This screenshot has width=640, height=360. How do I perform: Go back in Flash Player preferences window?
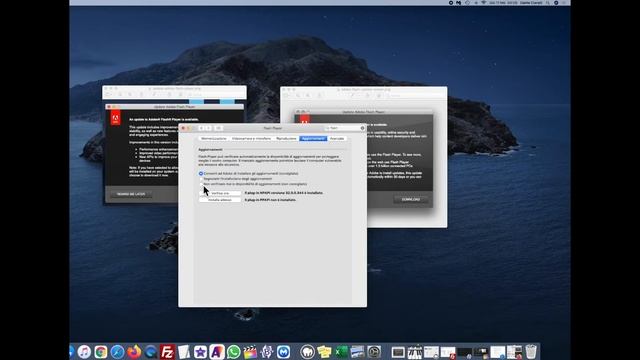201,128
